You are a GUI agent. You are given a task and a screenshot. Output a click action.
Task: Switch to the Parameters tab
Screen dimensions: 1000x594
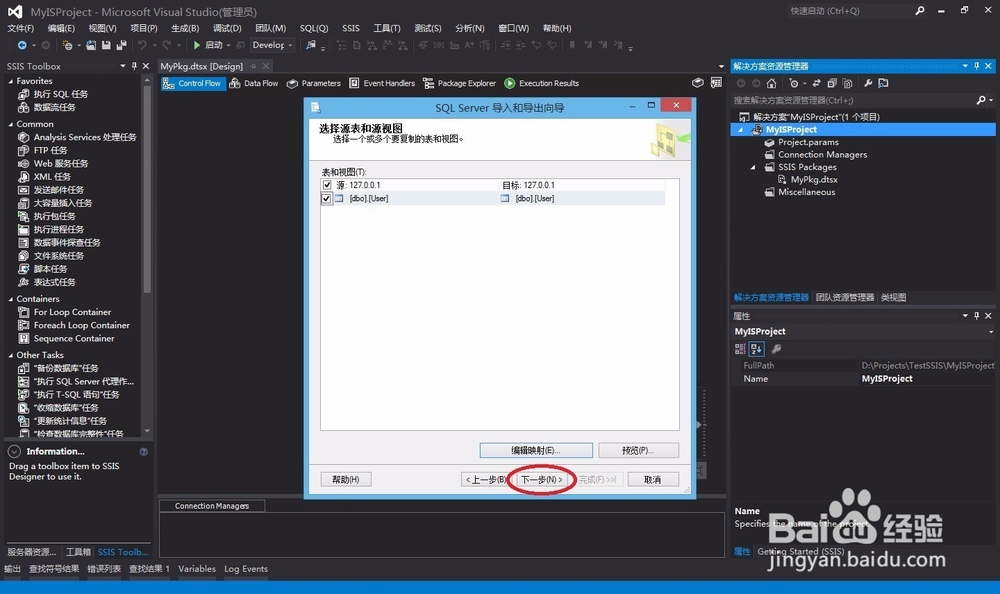coord(314,84)
